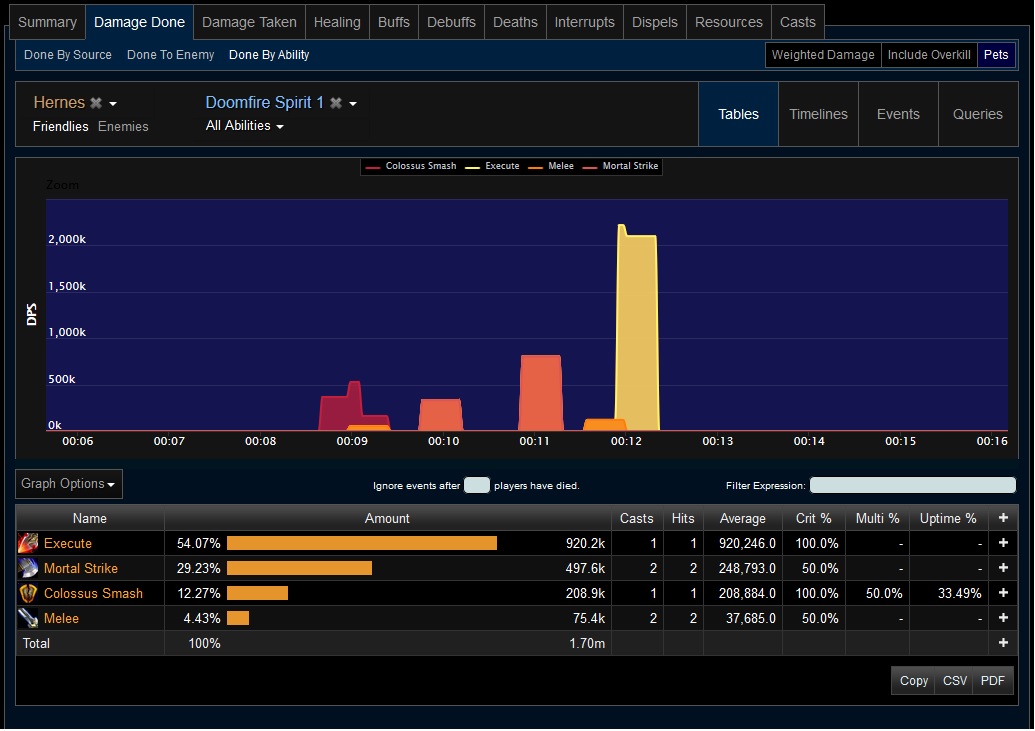Switch to Done By Source view
1035x731 pixels.
click(x=68, y=55)
